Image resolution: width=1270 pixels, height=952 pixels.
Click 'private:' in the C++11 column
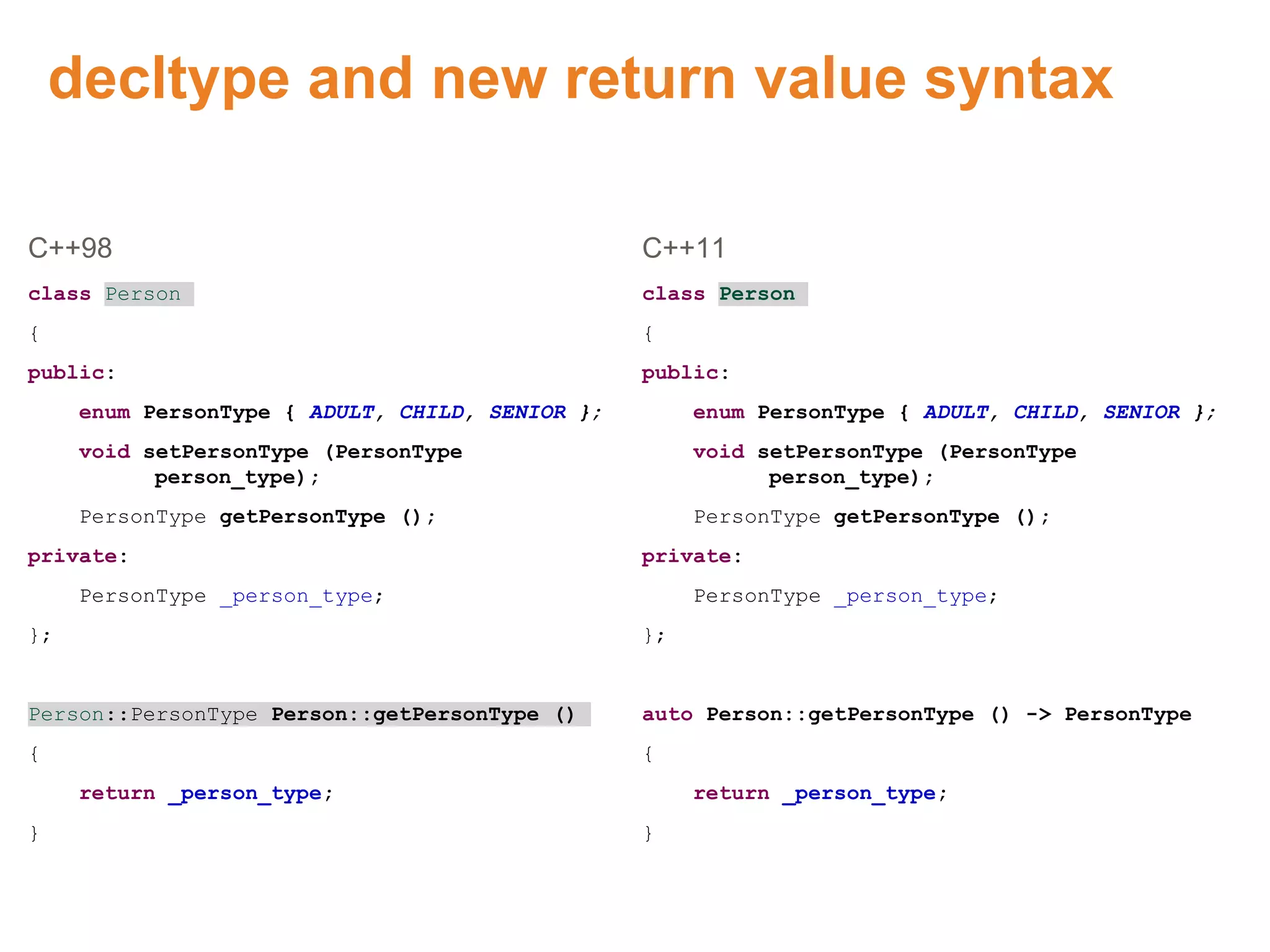(x=691, y=557)
